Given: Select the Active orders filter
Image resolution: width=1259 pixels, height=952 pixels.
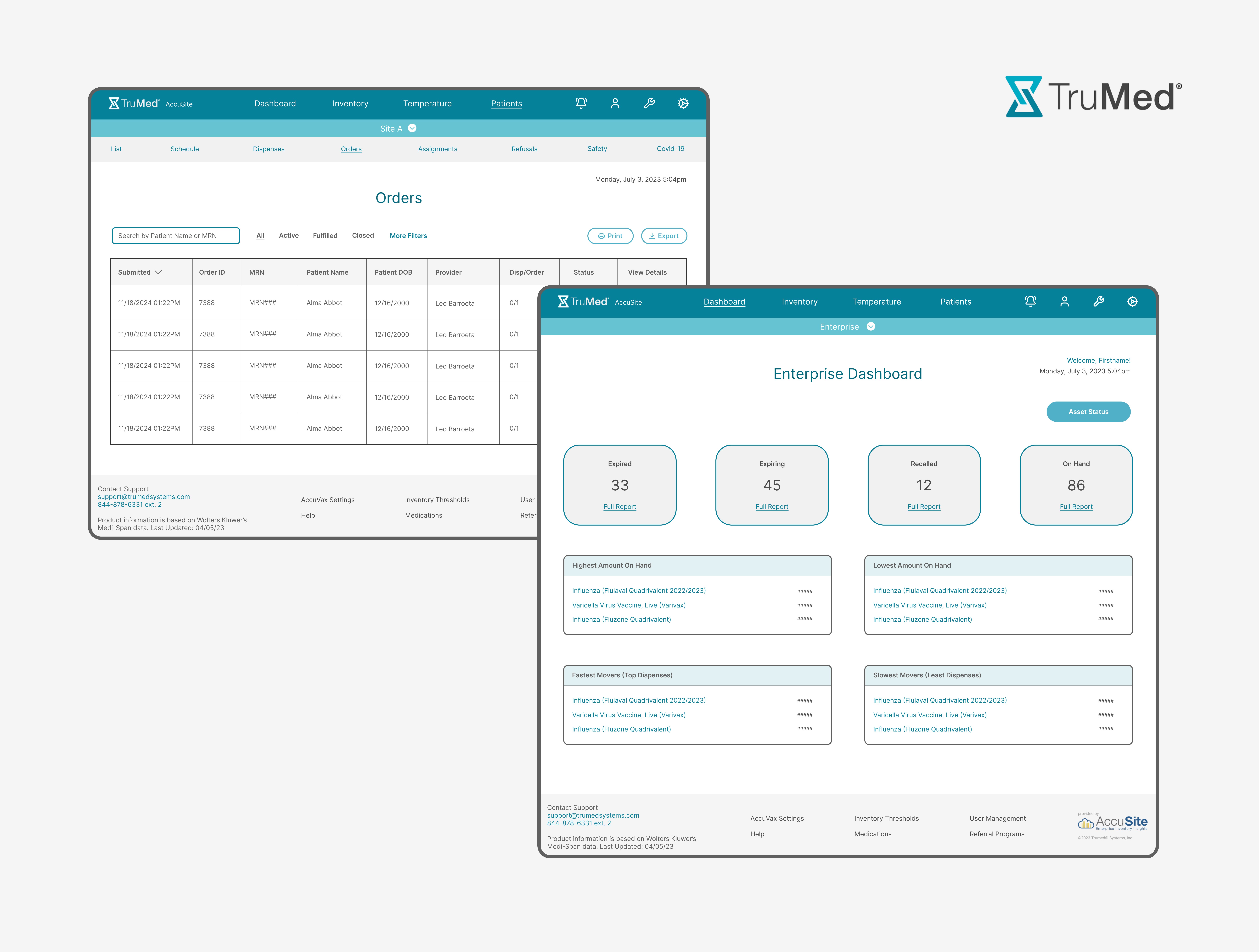Looking at the screenshot, I should click(x=289, y=235).
